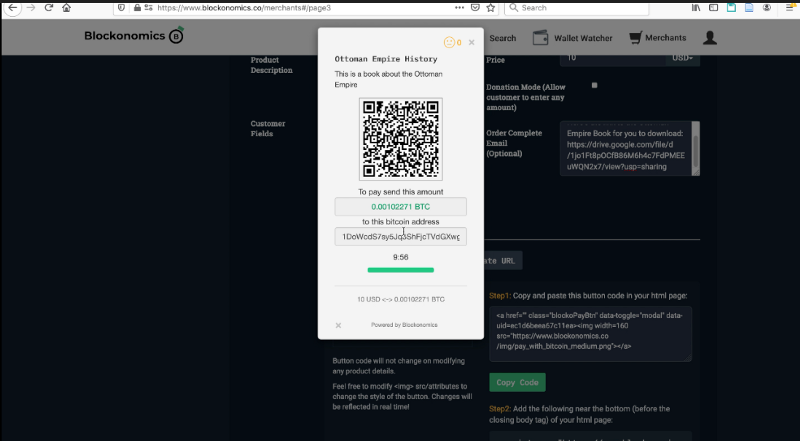The height and width of the screenshot is (441, 800).
Task: Click the 9:56 countdown timer text
Action: pos(401,257)
